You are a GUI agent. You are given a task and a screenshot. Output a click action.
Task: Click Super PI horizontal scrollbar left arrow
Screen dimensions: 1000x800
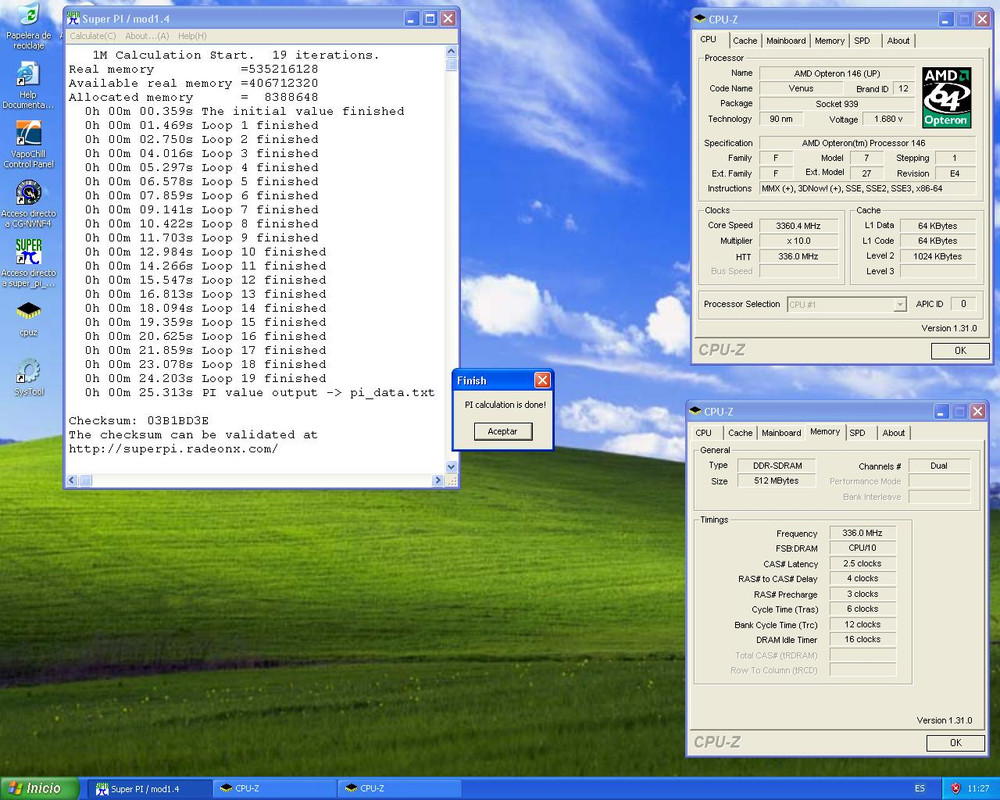tap(71, 480)
